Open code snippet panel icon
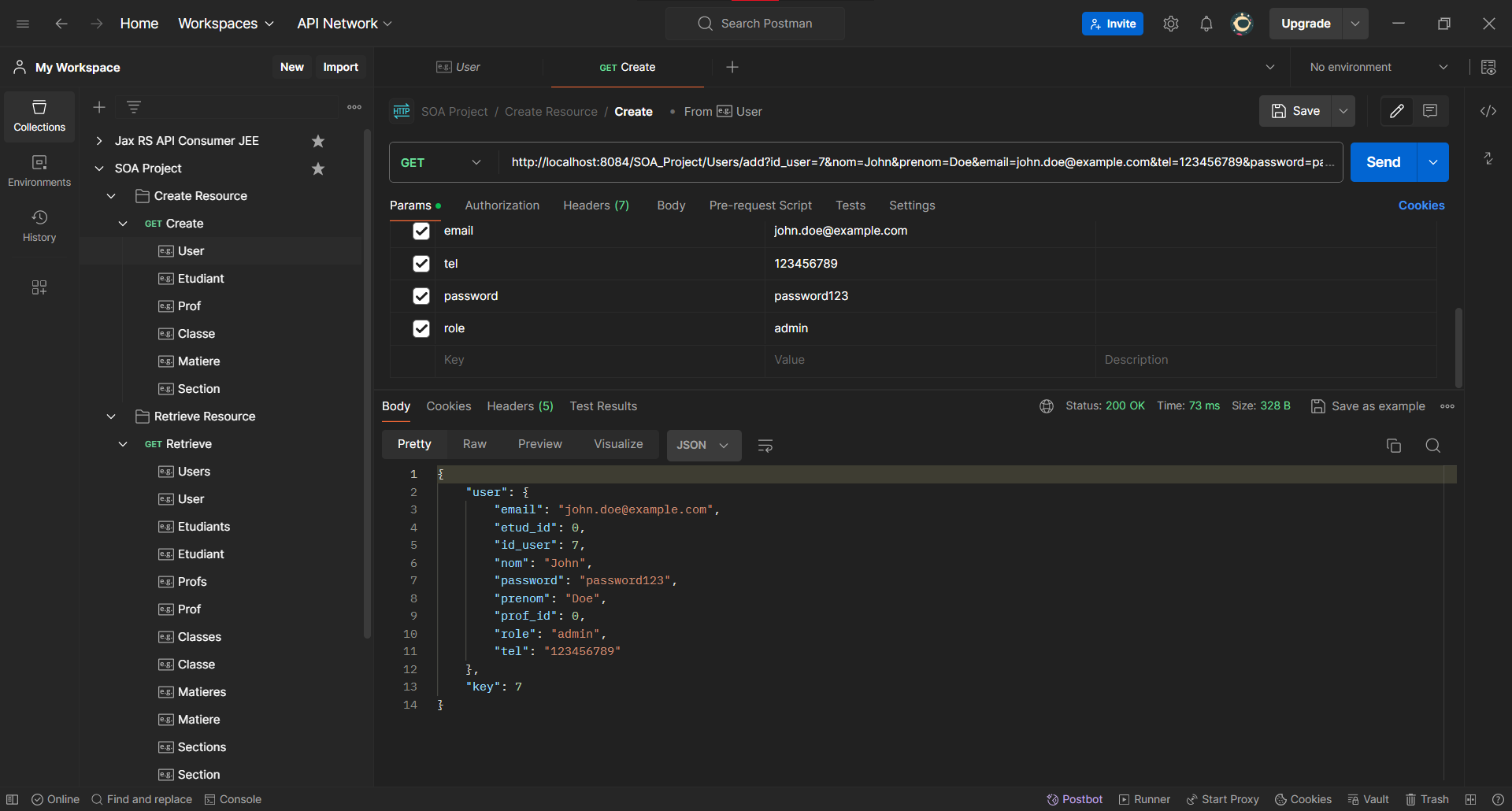This screenshot has width=1512, height=811. pos(1488,111)
